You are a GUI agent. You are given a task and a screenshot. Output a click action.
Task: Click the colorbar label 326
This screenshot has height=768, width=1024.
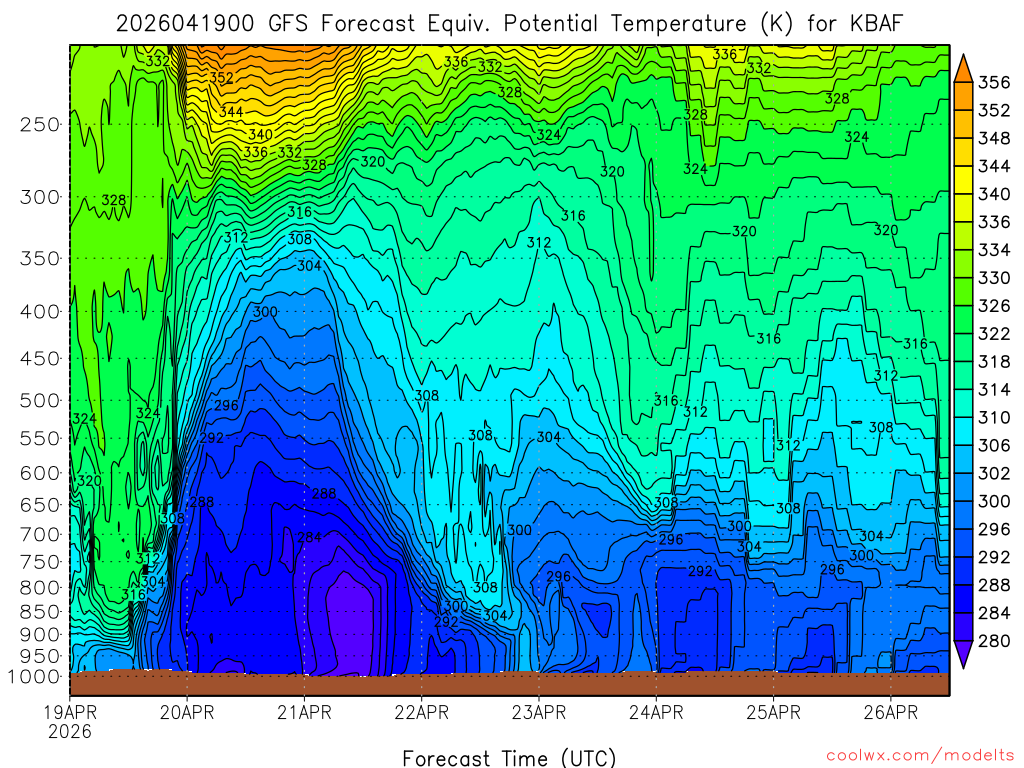[x=994, y=306]
